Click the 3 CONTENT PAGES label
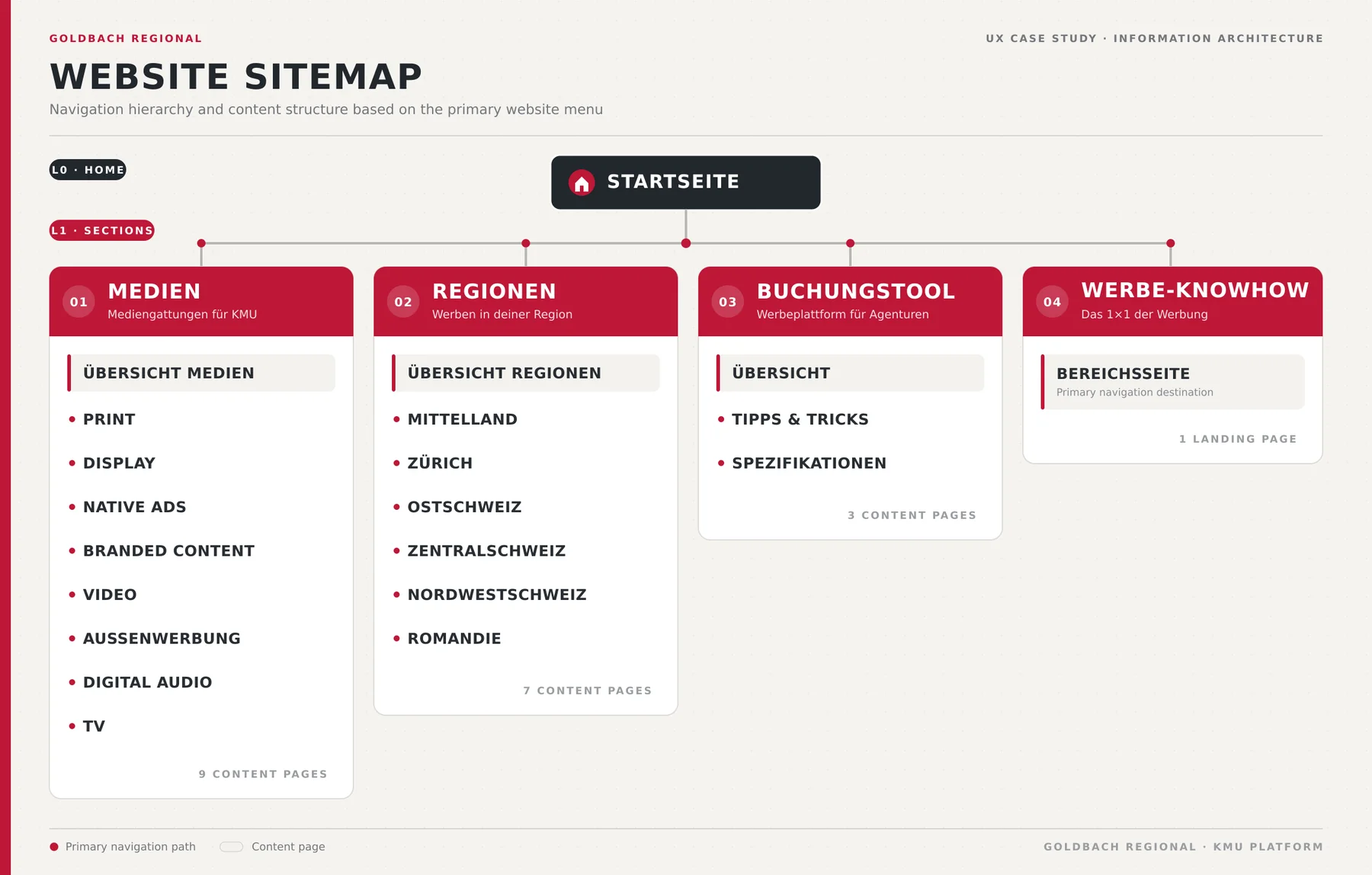This screenshot has height=875, width=1372. click(912, 515)
